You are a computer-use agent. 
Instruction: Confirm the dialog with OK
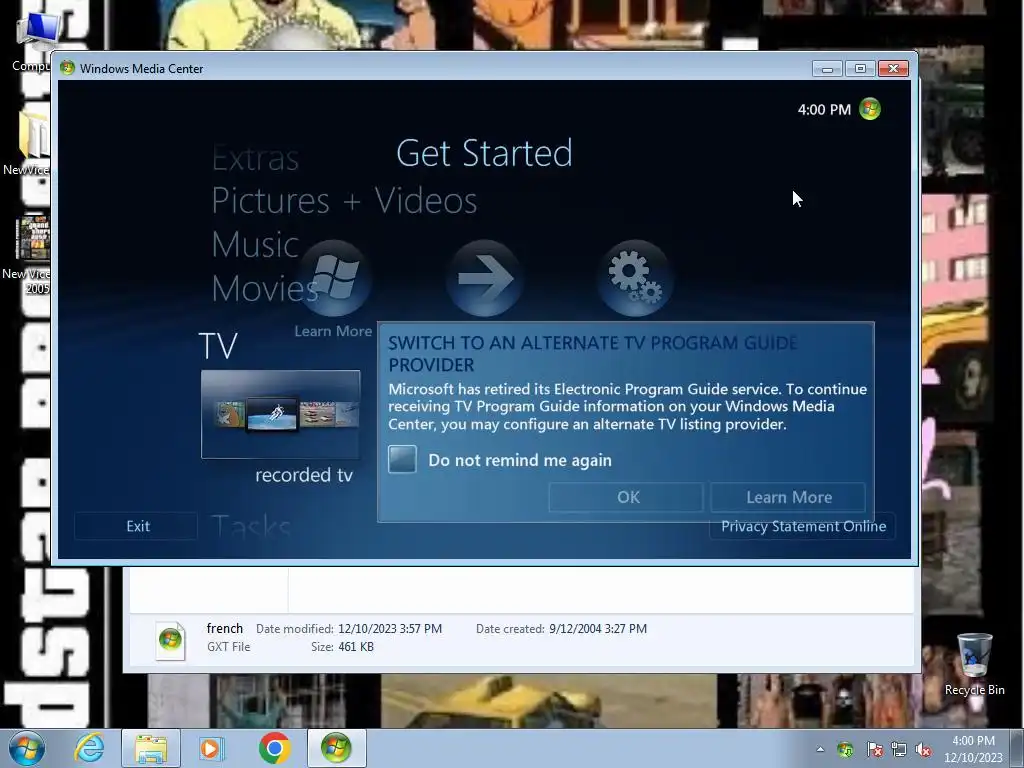626,497
